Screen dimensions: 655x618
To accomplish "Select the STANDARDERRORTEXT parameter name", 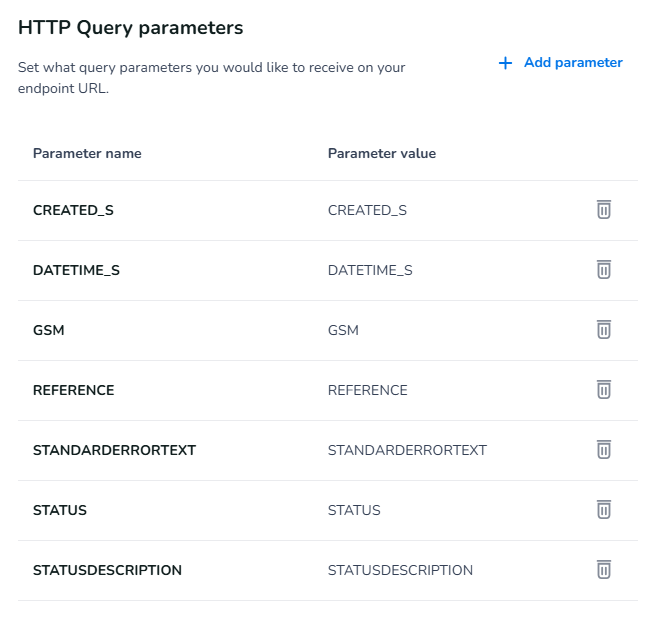I will coord(114,450).
